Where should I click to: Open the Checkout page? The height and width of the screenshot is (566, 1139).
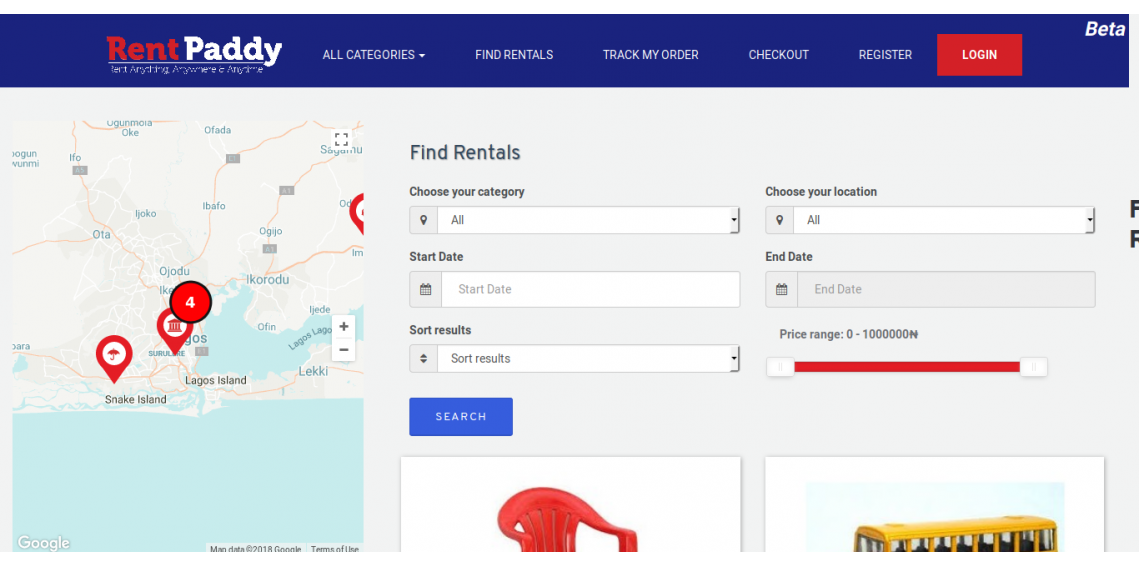(x=779, y=54)
